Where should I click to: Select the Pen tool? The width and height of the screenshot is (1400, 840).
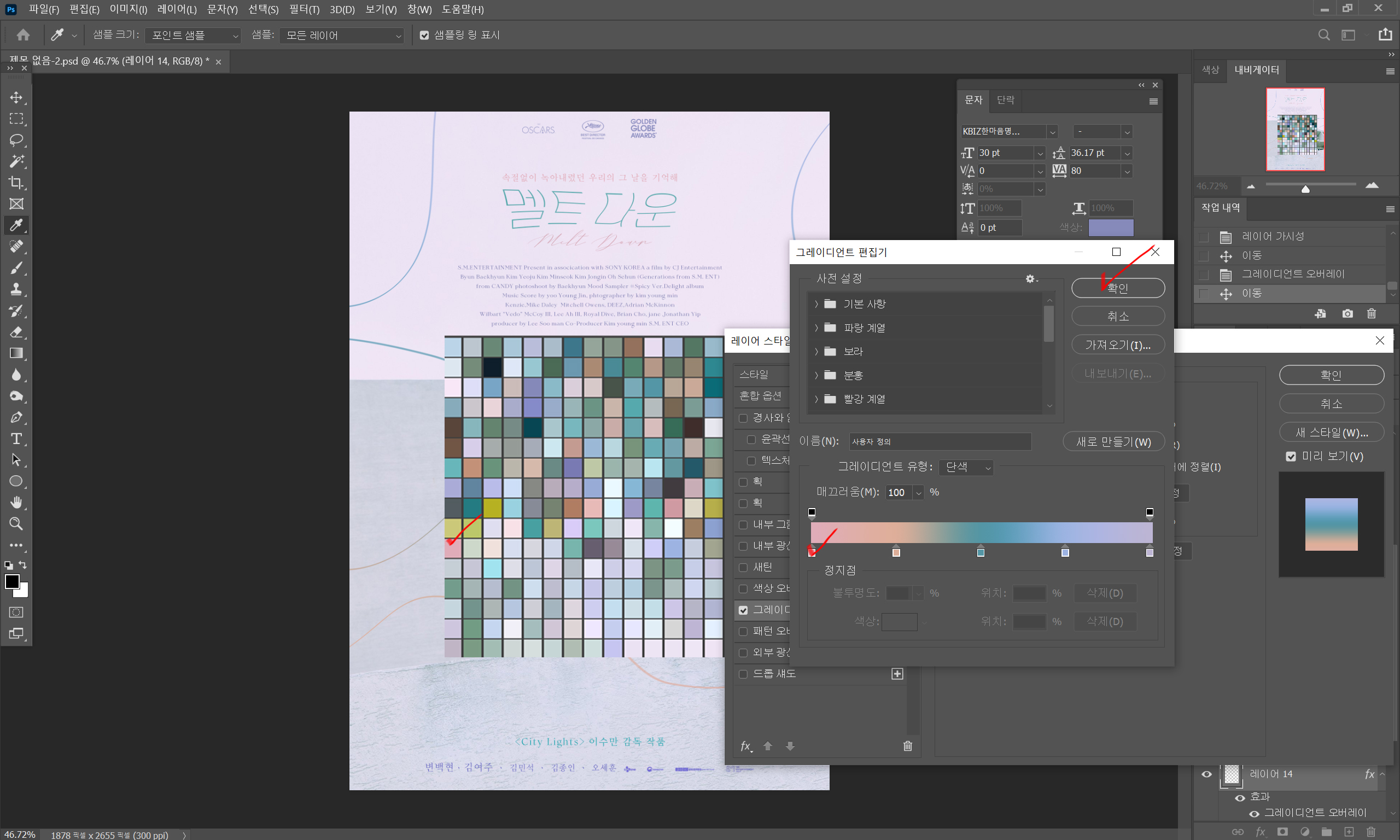(16, 417)
